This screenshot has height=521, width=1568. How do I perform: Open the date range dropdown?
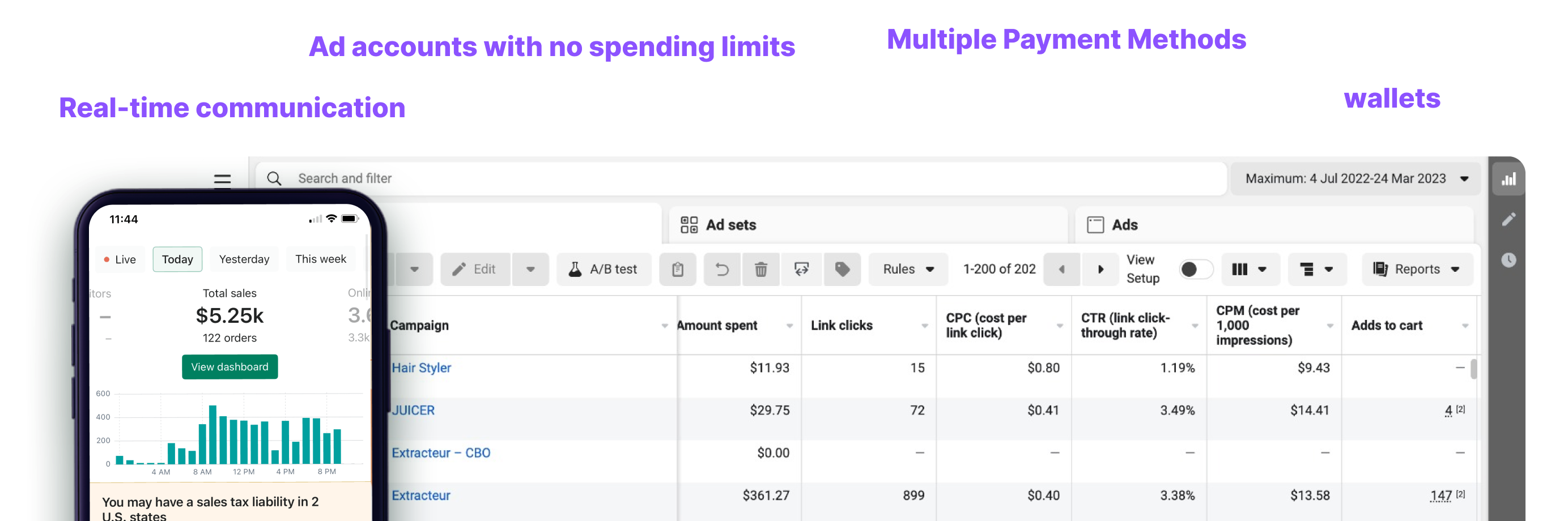(x=1355, y=179)
